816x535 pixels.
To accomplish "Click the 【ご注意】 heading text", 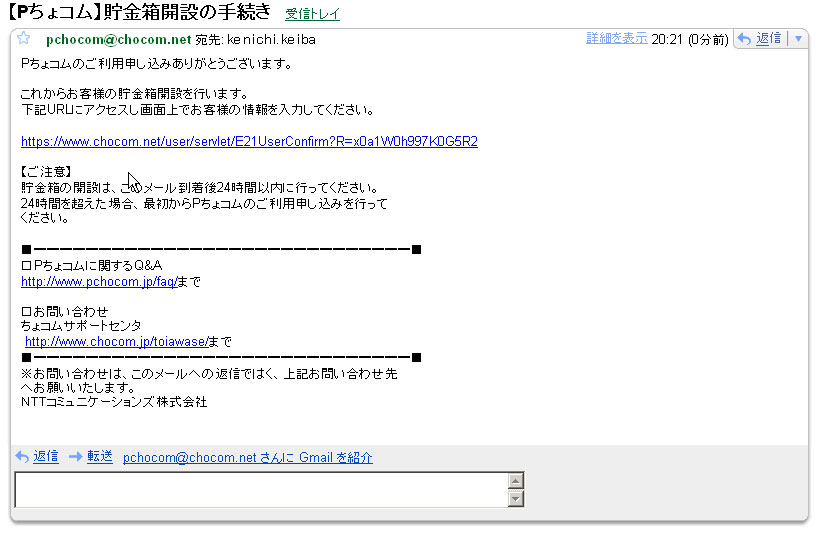I will [x=46, y=172].
